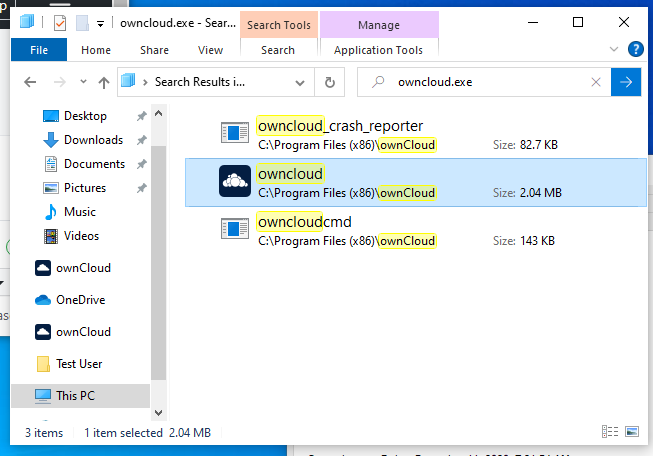Select OneDrive in the navigation pane

pos(80,300)
